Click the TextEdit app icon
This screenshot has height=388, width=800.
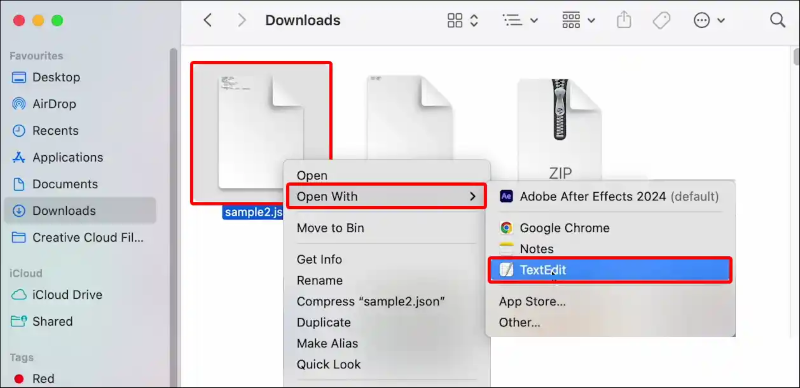click(x=506, y=270)
